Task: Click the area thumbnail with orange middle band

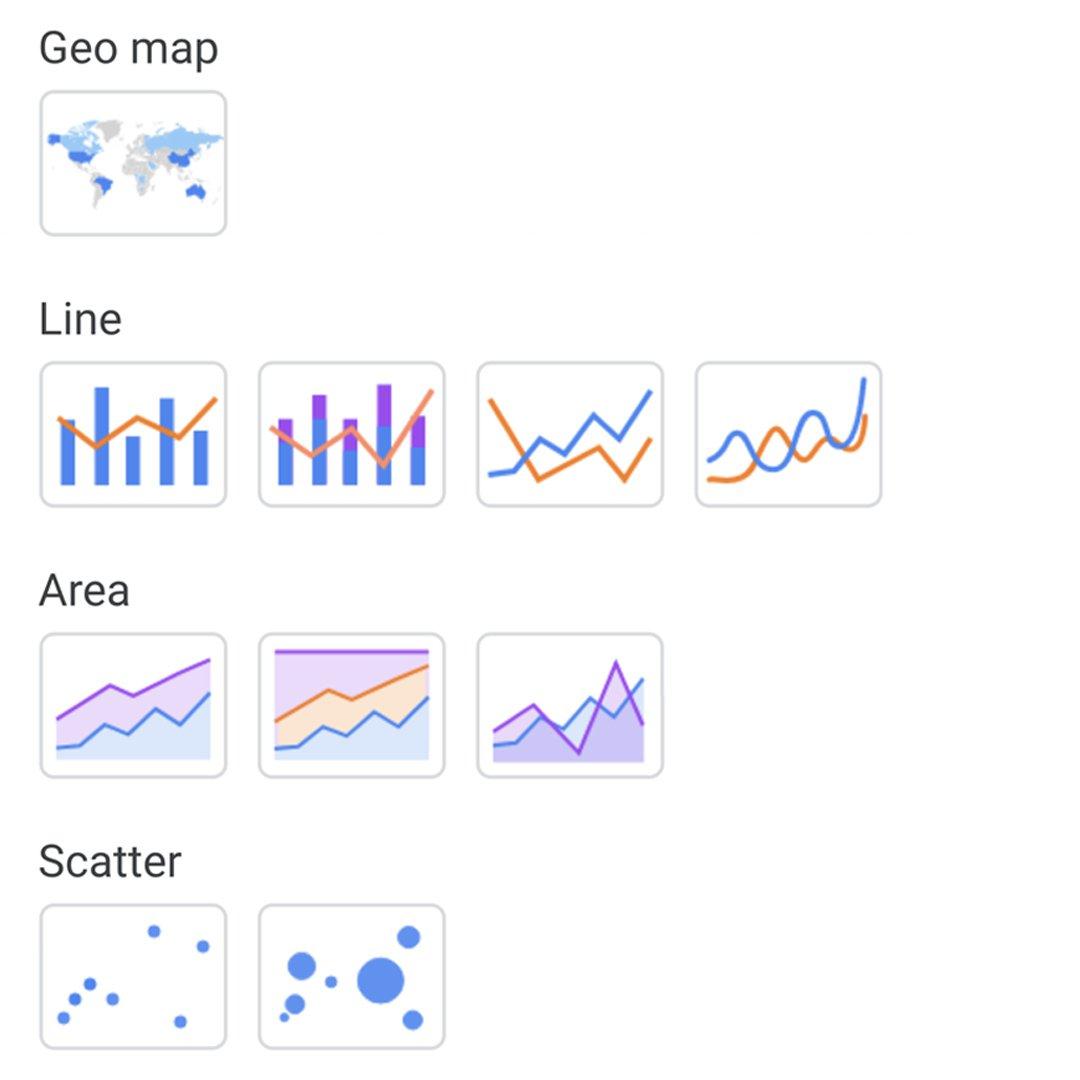Action: tap(351, 705)
